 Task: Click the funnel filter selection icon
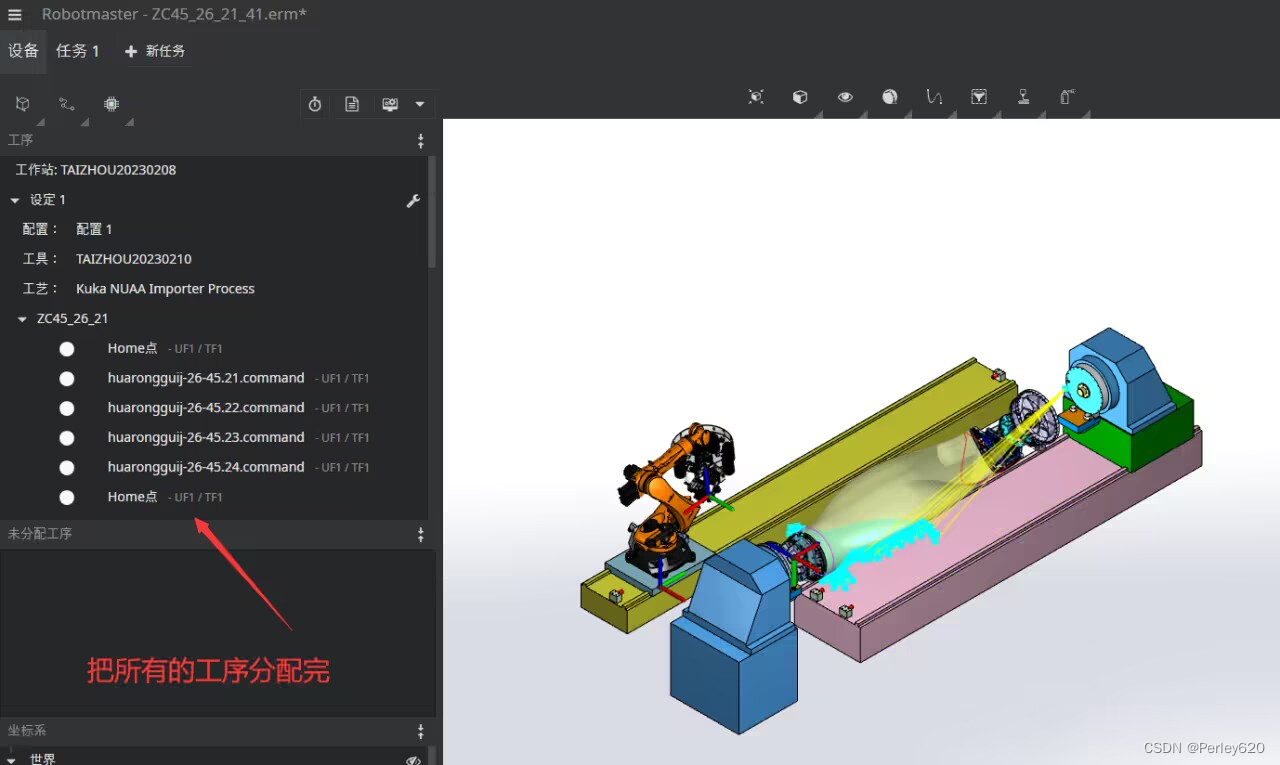(979, 97)
